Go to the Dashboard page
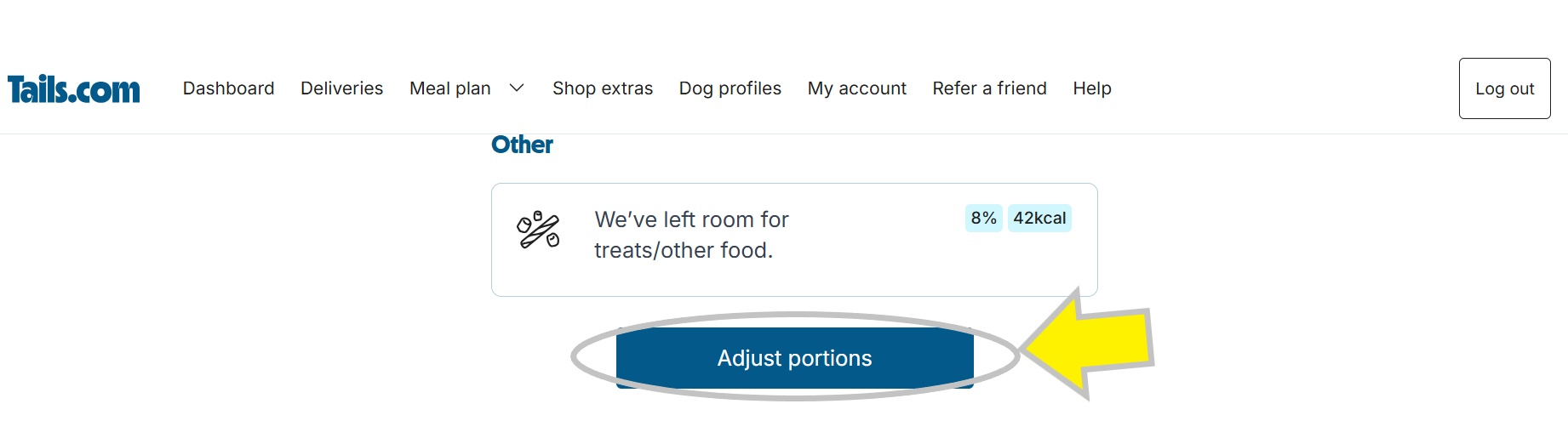Viewport: 1568px width, 421px height. click(228, 88)
